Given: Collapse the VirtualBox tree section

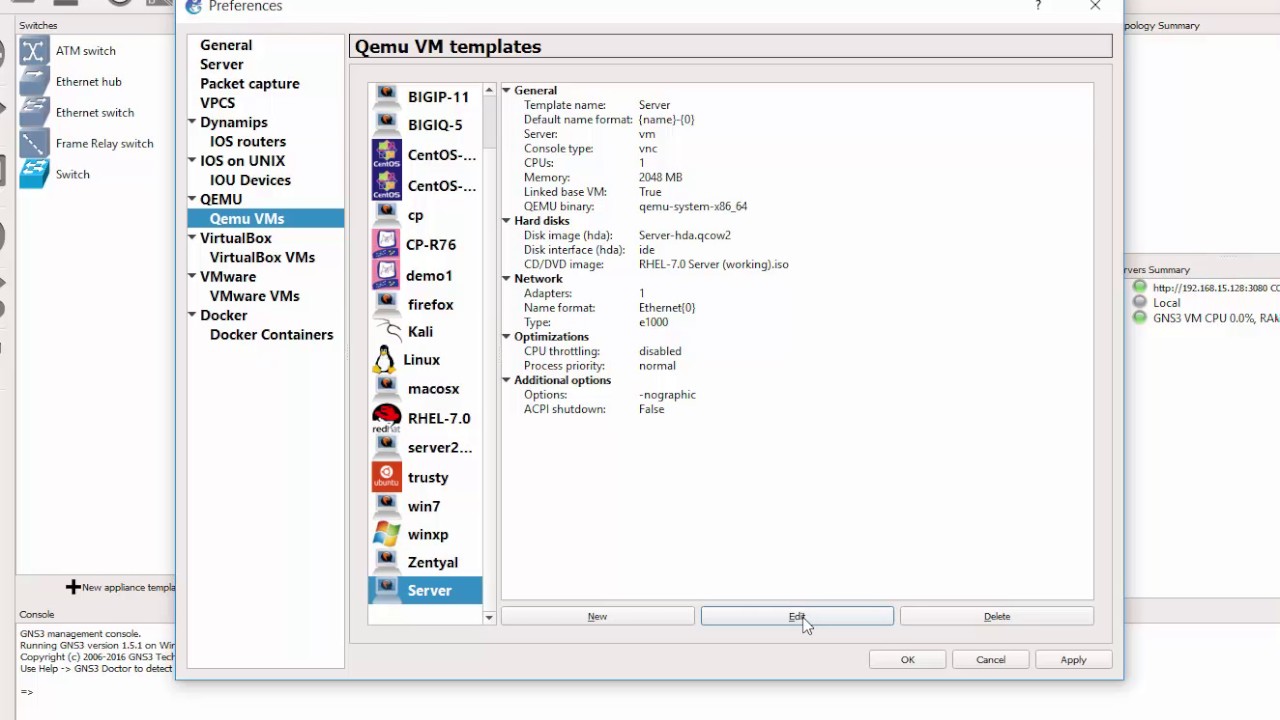Looking at the screenshot, I should (192, 238).
